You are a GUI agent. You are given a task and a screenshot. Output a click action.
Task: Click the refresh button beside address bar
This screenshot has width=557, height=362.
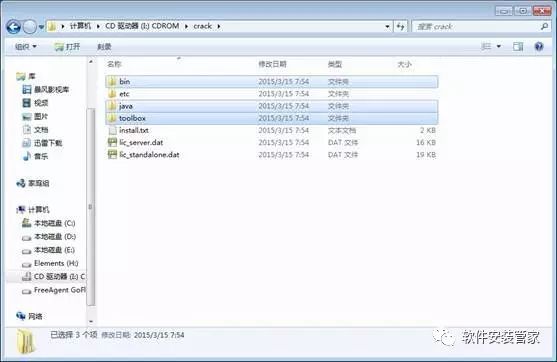tap(400, 26)
